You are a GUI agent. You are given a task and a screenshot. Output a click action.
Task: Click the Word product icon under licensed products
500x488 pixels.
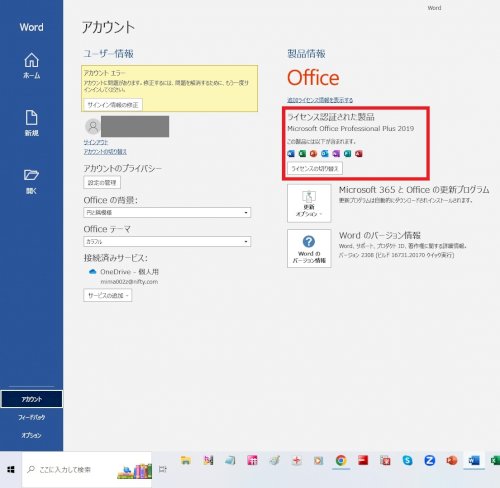291,153
